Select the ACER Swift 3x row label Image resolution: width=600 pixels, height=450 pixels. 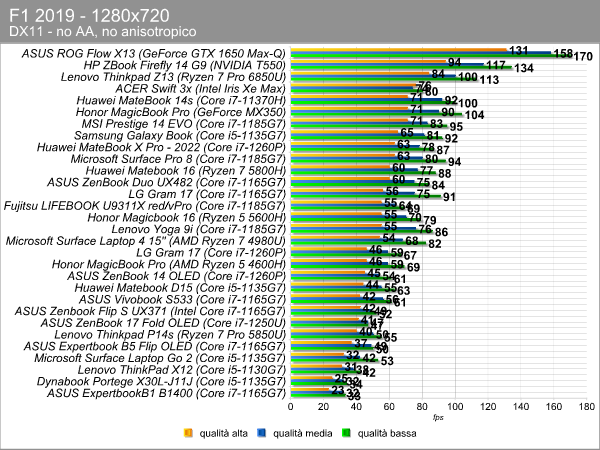click(x=201, y=89)
